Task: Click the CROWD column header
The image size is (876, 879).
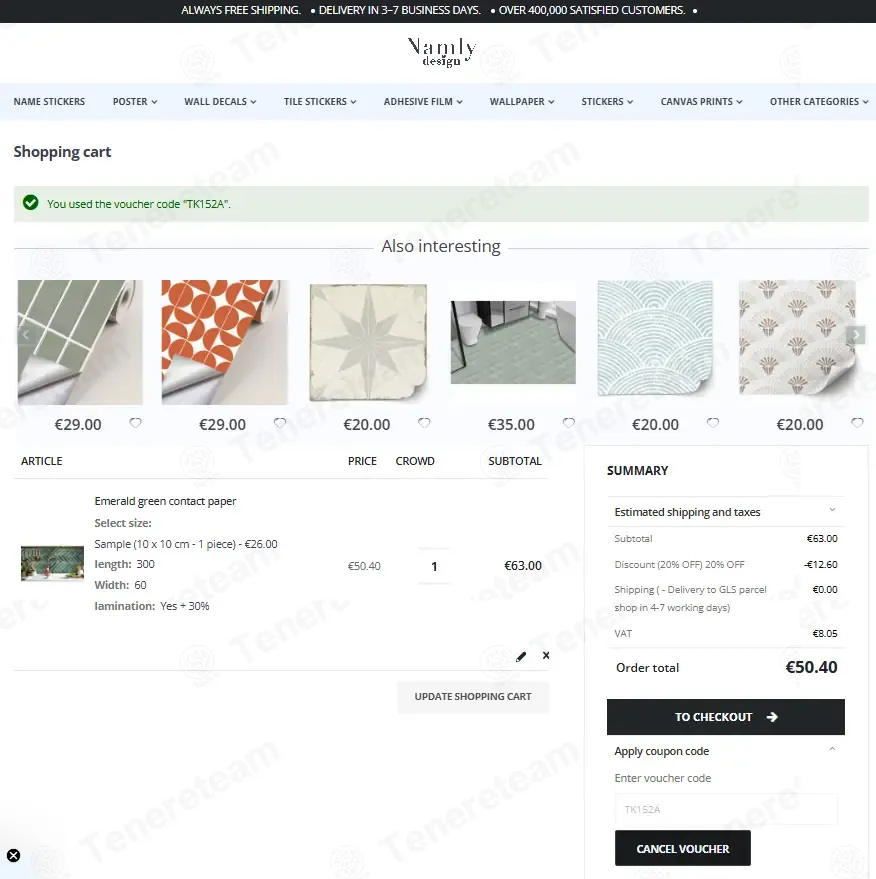Action: [415, 461]
